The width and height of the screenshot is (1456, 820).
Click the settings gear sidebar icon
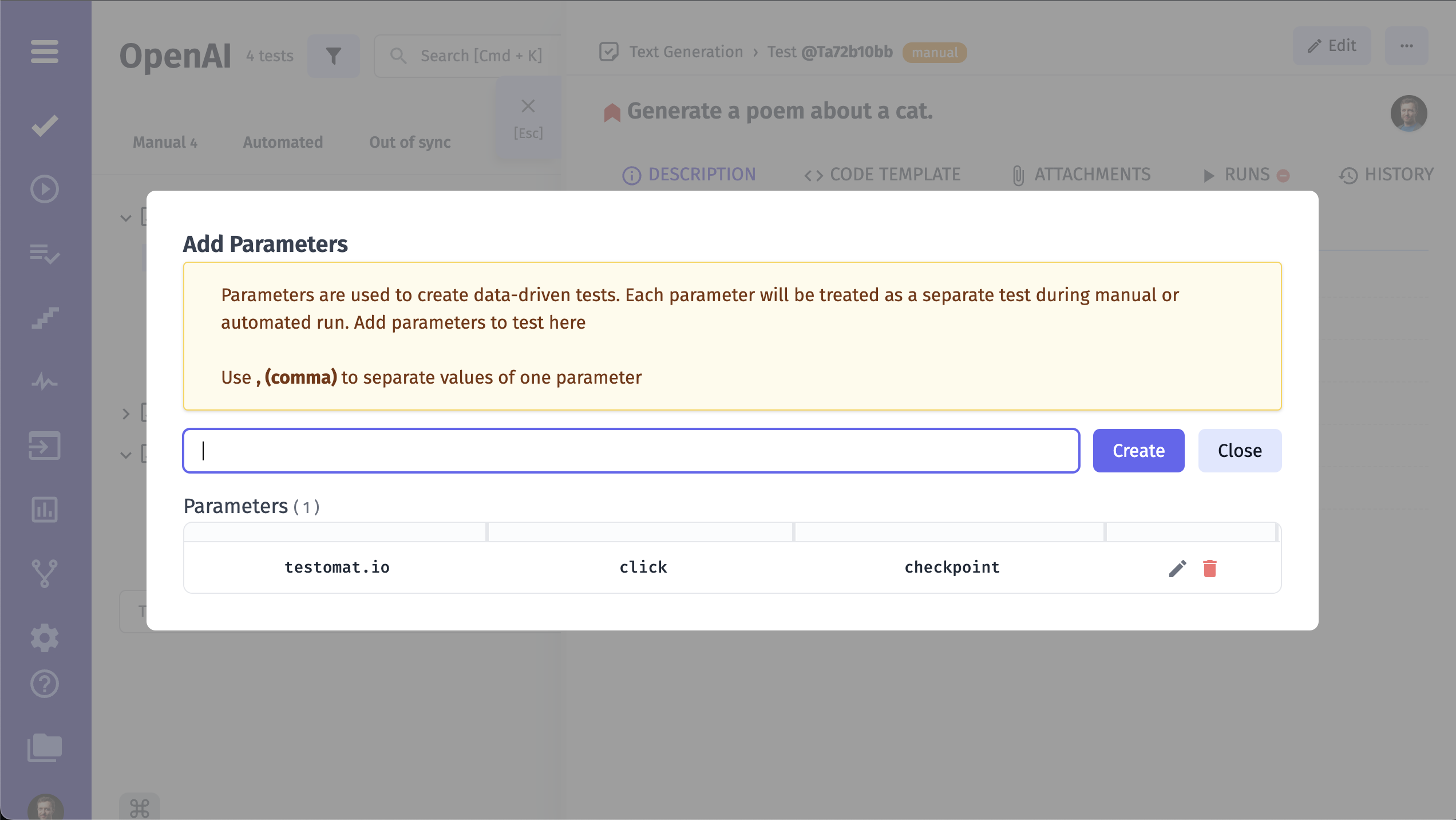(x=43, y=636)
